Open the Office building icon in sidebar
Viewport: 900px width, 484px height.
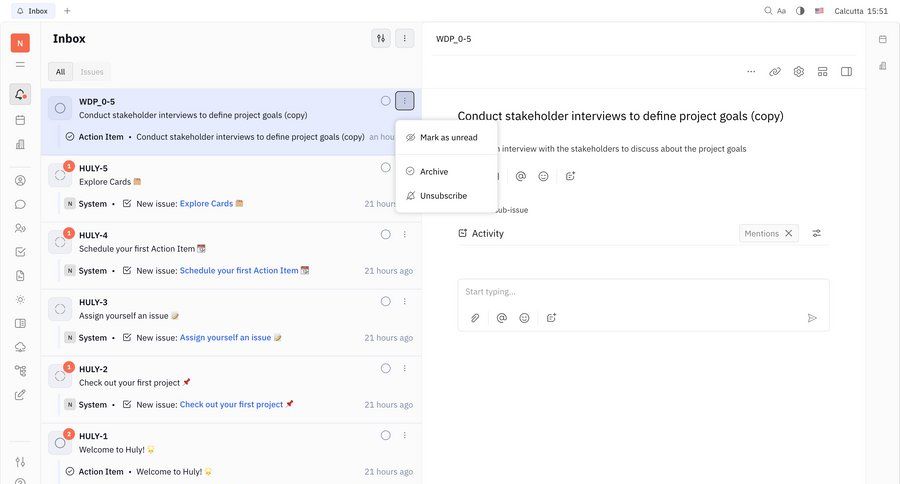pos(20,144)
